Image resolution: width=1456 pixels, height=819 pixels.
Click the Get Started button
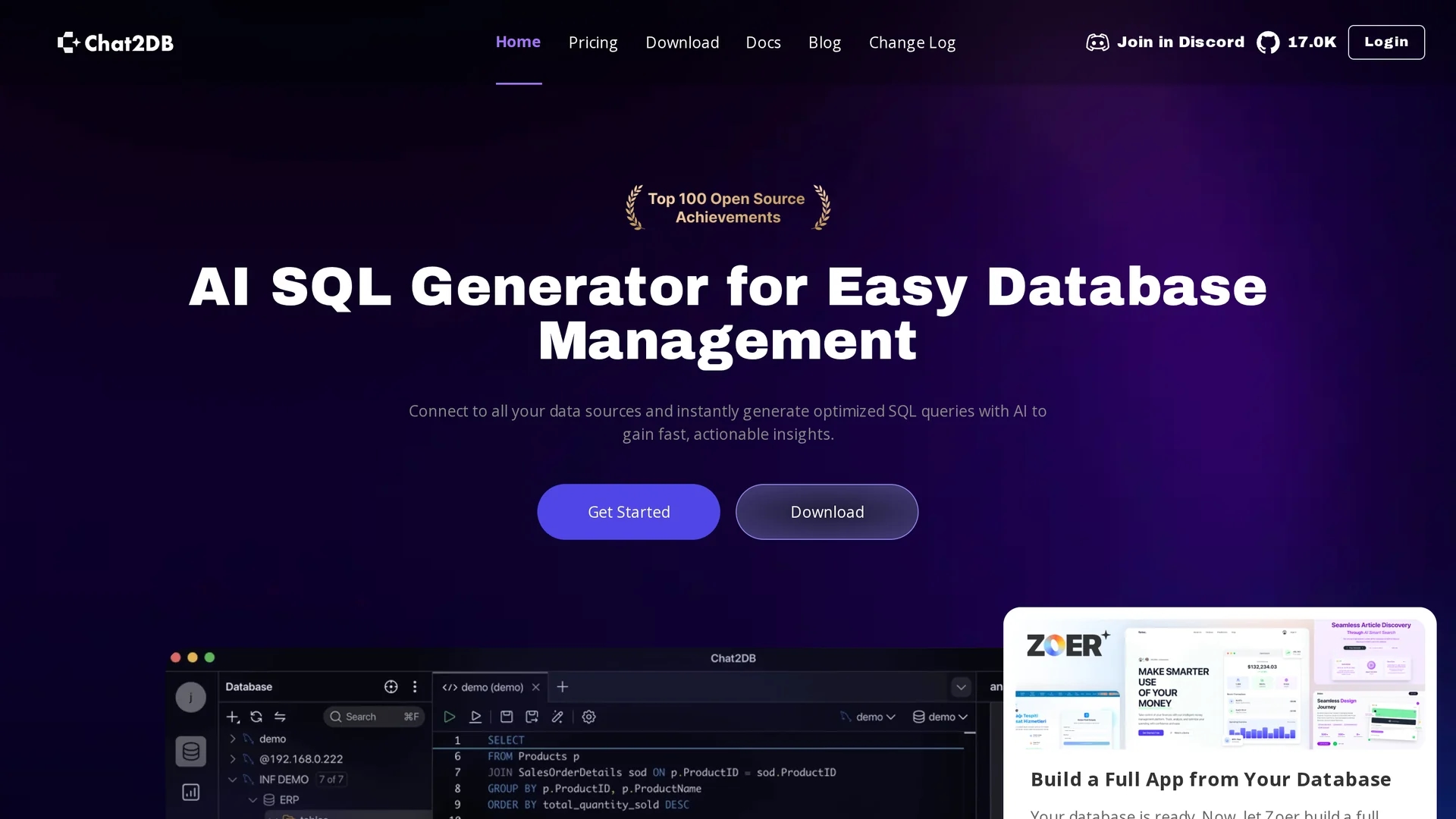[629, 512]
